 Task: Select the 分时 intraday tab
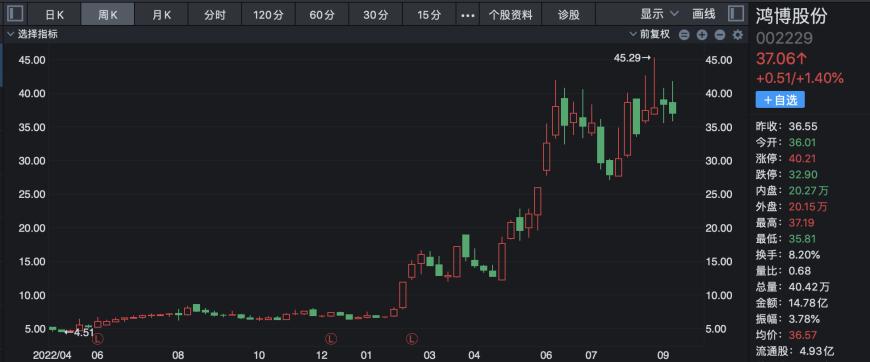pos(215,15)
